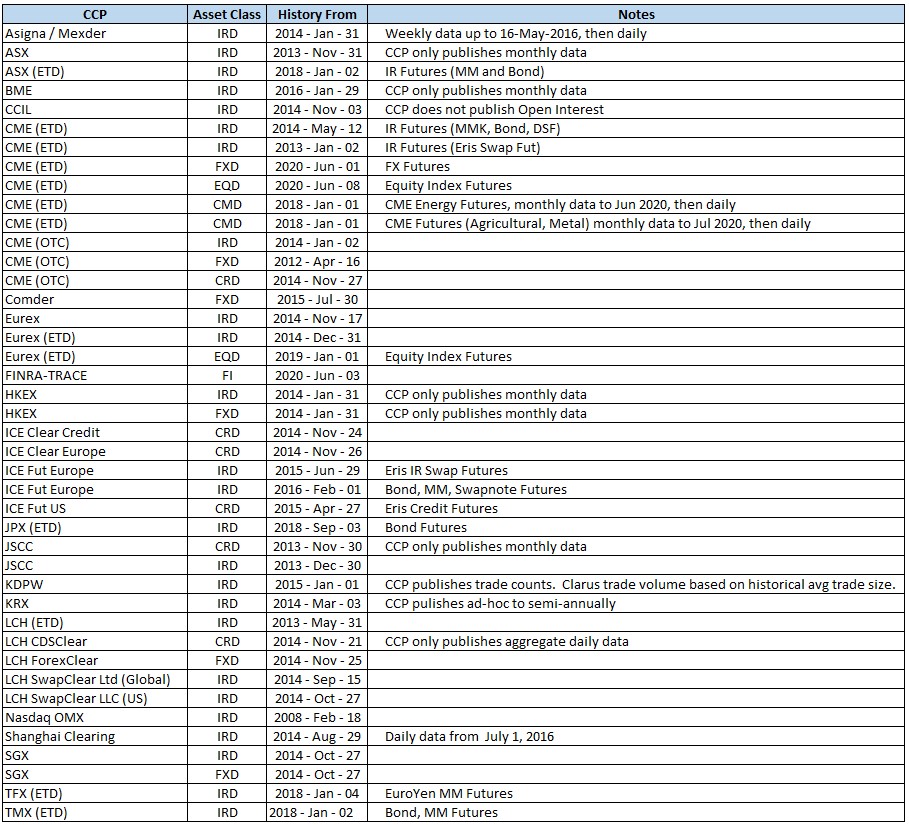Screen dimensions: 909x825
Task: Click the ICE Fut US cell
Action: click(x=94, y=508)
